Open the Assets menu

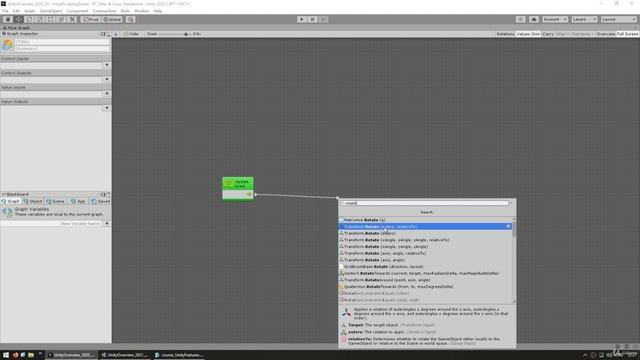coord(30,11)
